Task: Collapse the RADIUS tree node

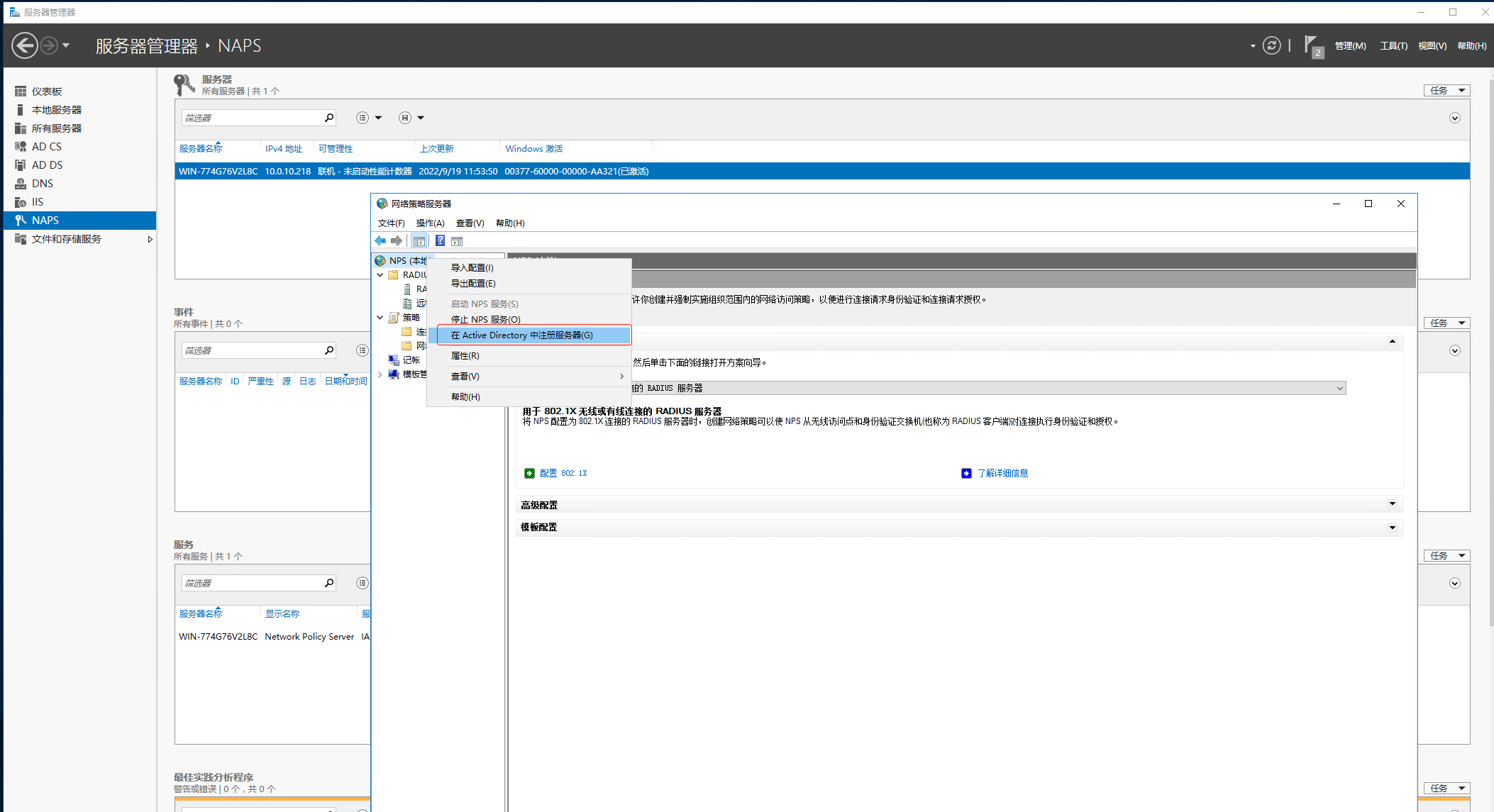Action: [x=380, y=275]
